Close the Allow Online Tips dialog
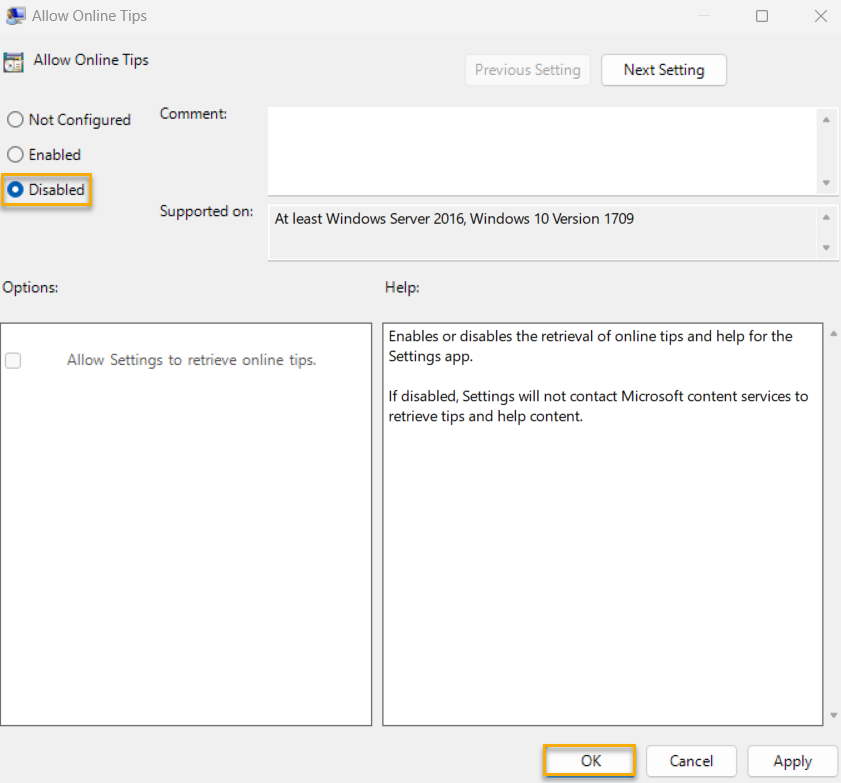 pos(819,16)
